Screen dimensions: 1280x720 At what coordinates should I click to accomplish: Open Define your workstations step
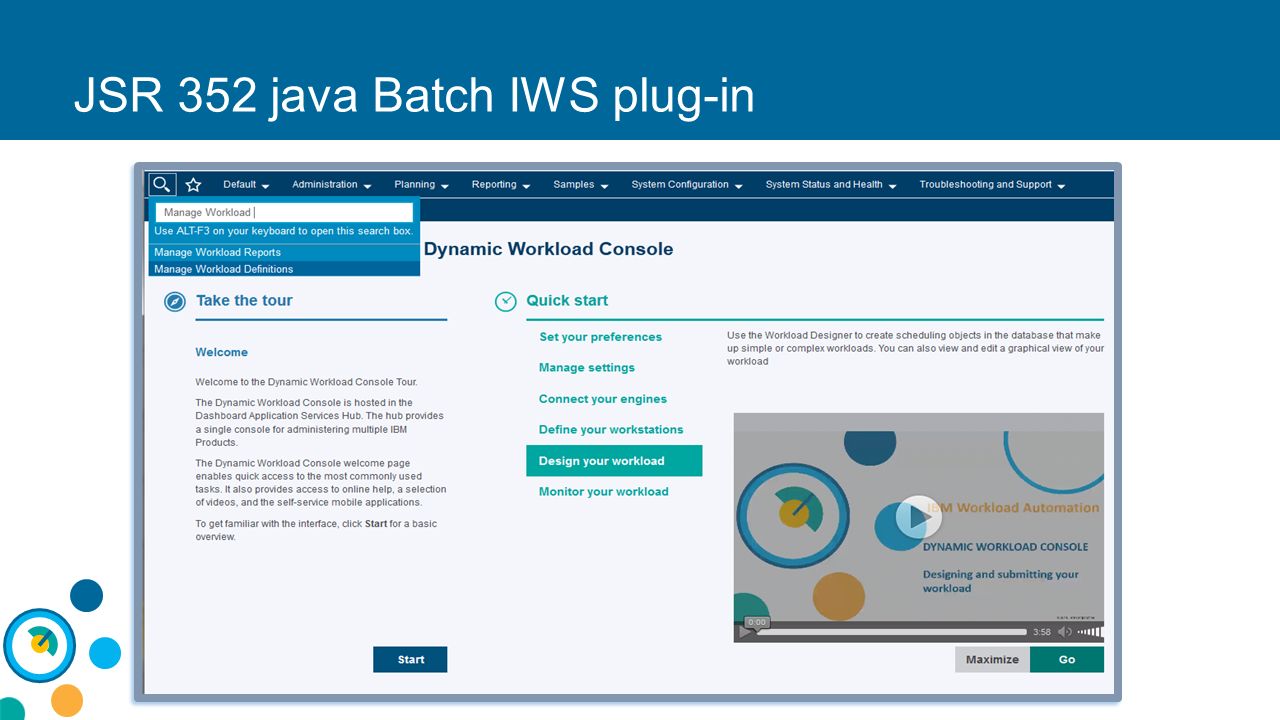(610, 430)
